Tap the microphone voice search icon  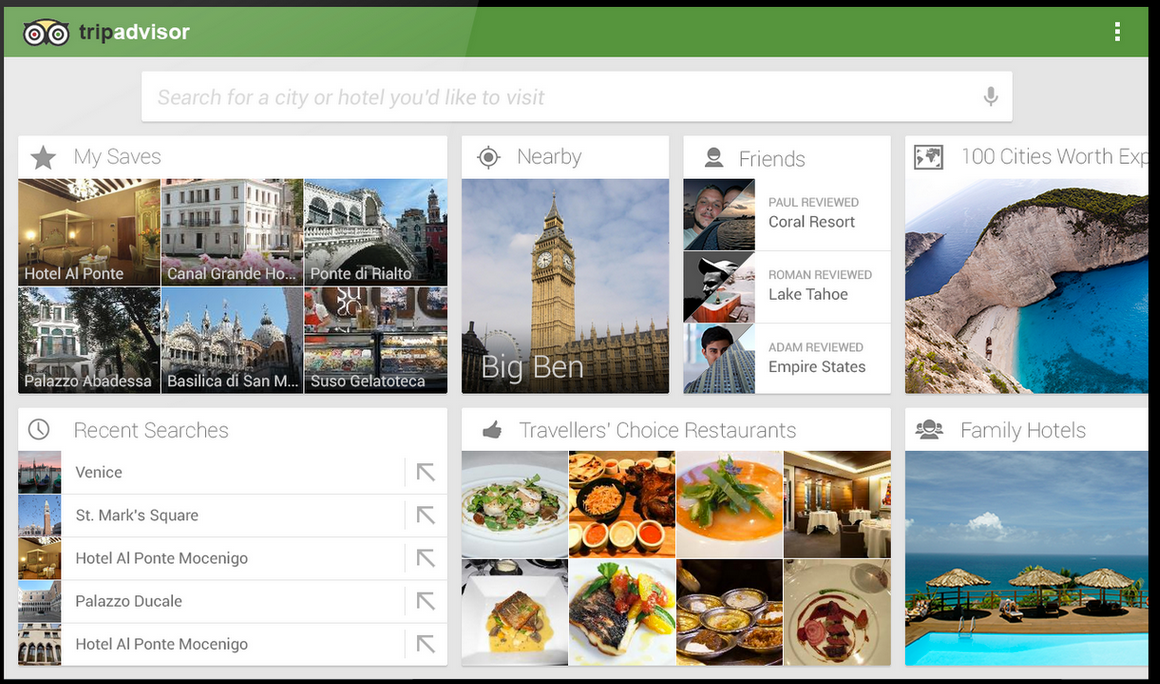click(991, 96)
